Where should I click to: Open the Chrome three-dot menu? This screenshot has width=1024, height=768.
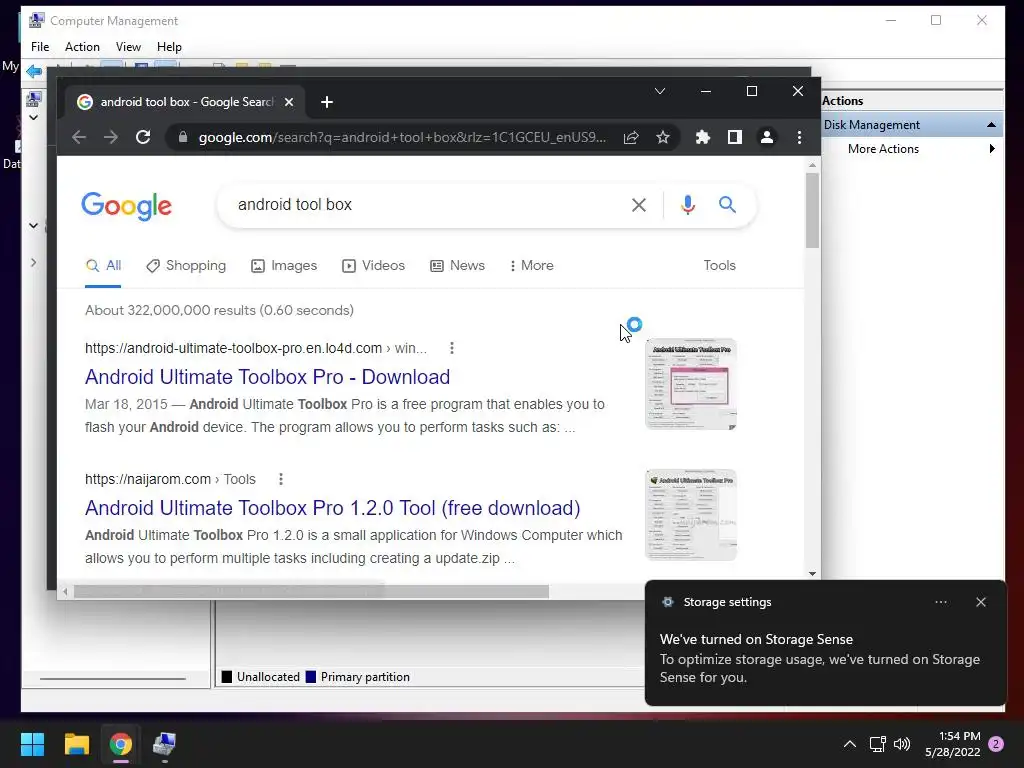799,137
